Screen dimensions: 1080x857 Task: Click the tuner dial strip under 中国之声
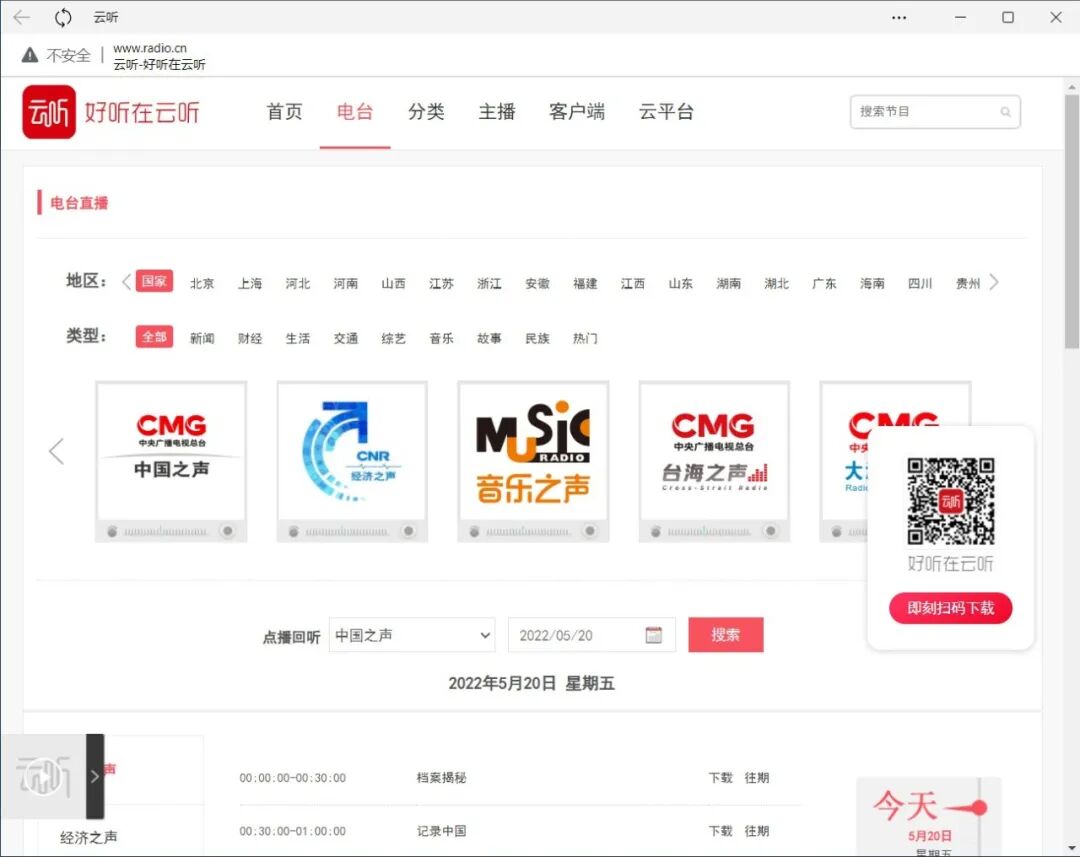[x=165, y=532]
